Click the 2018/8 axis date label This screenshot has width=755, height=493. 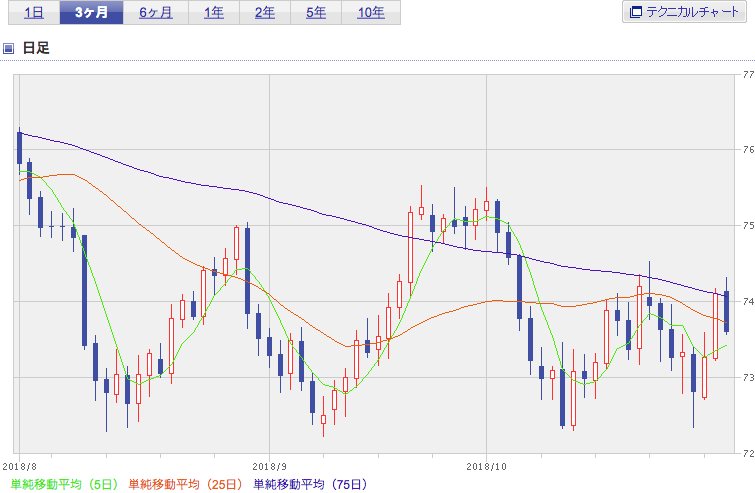tap(20, 467)
